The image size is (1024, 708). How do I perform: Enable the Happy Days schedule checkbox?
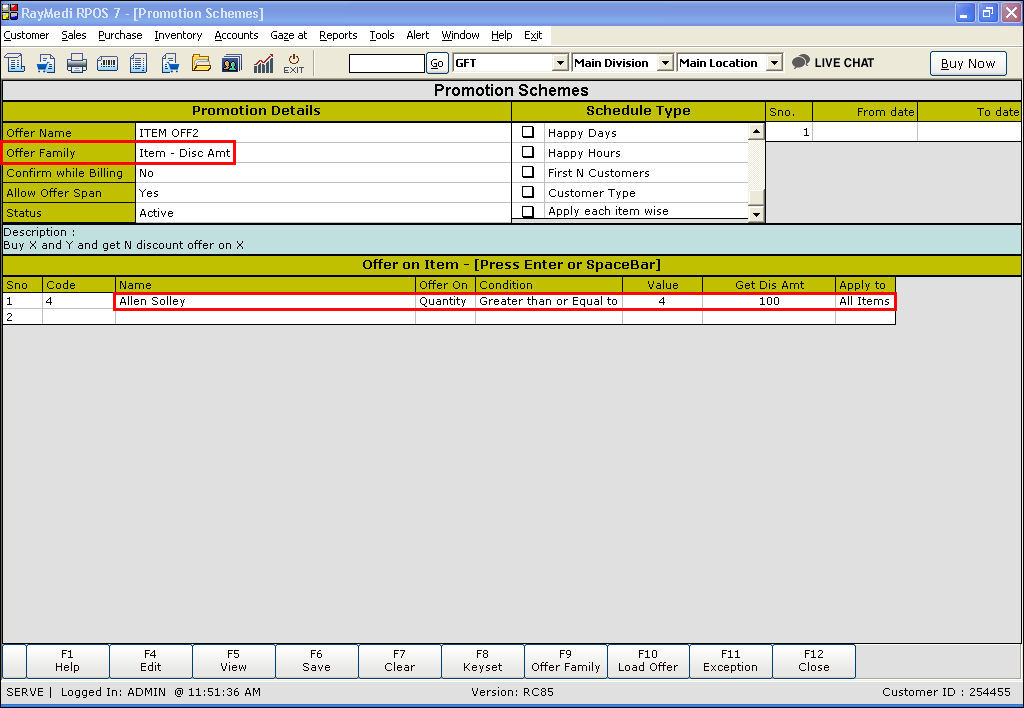point(528,132)
